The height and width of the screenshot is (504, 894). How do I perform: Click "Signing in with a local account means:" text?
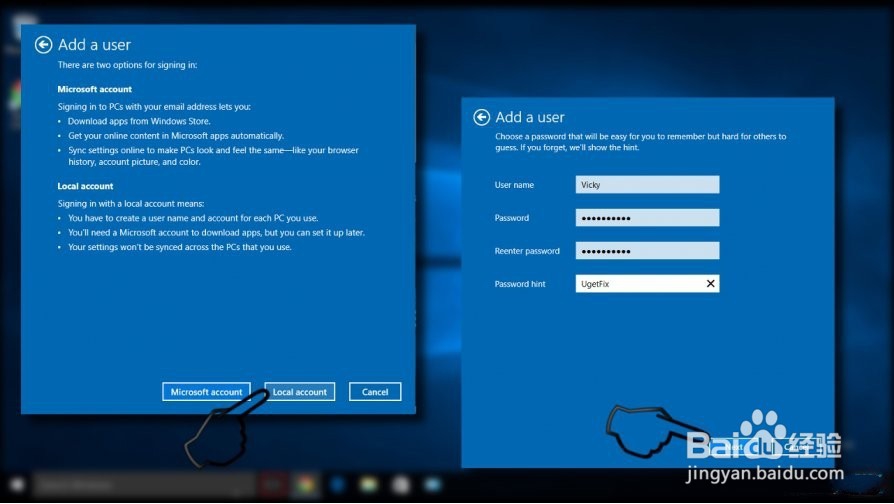click(x=131, y=204)
